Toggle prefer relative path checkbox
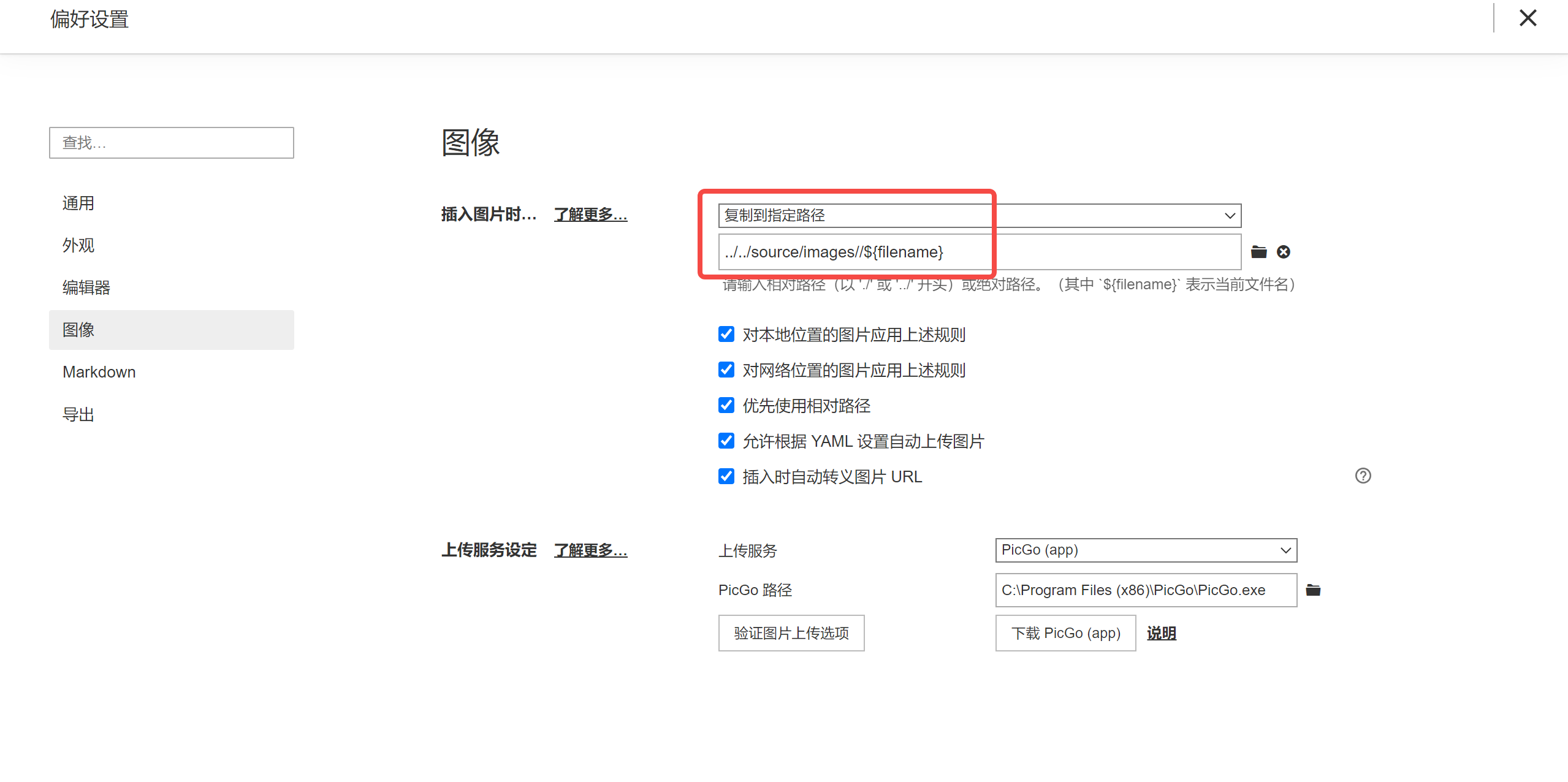Screen dimensions: 1568x782 click(726, 406)
